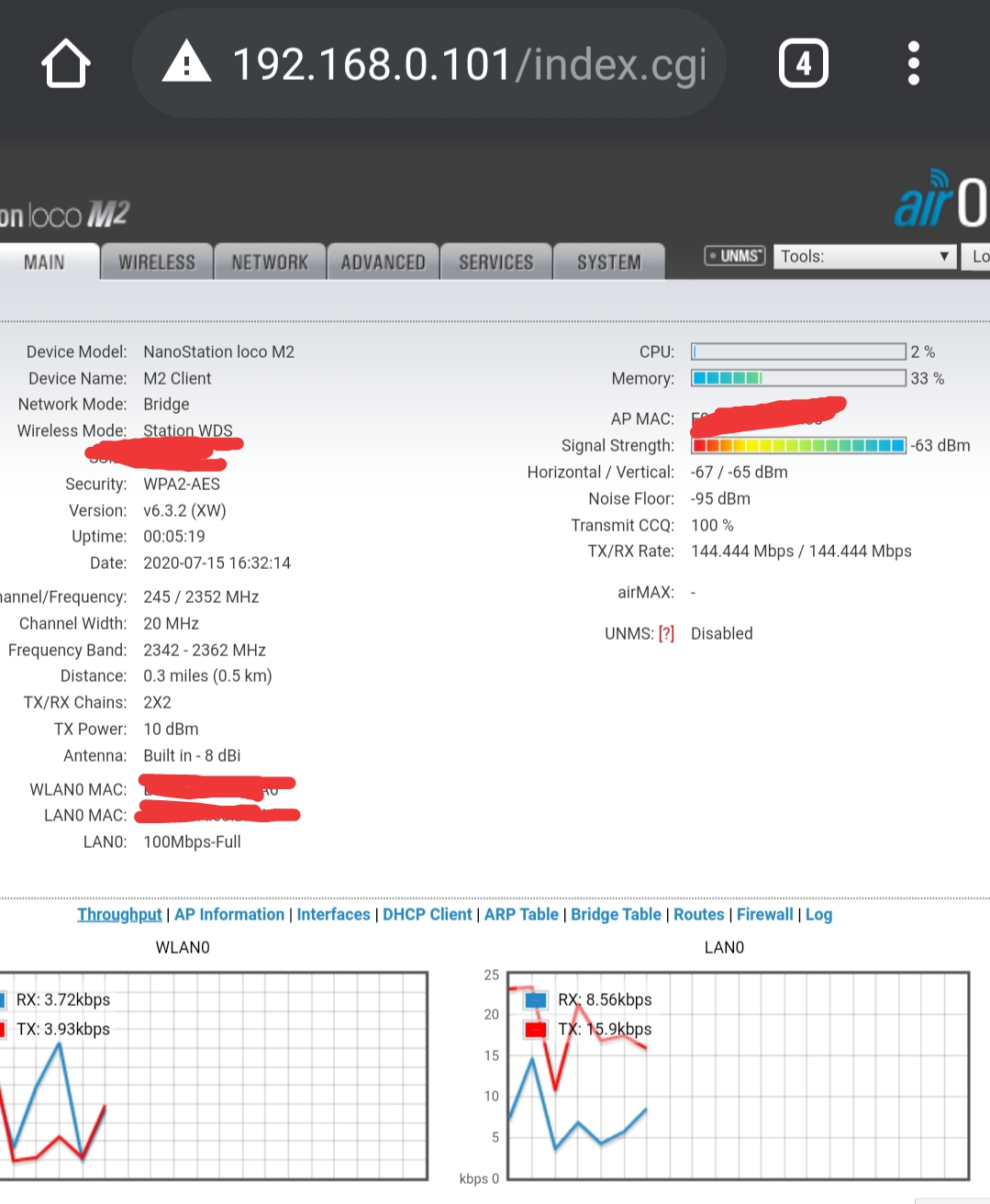Image resolution: width=990 pixels, height=1204 pixels.
Task: Click the Memory percentage 33 %
Action: click(928, 378)
